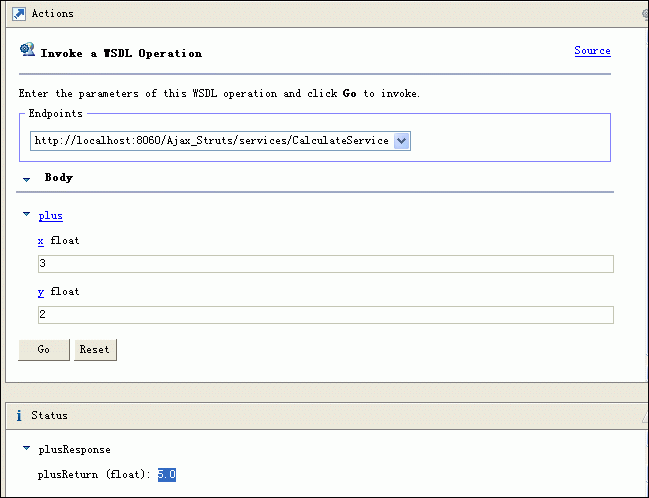Click the plusResponse label
Viewport: 649px width, 498px height.
click(75, 450)
